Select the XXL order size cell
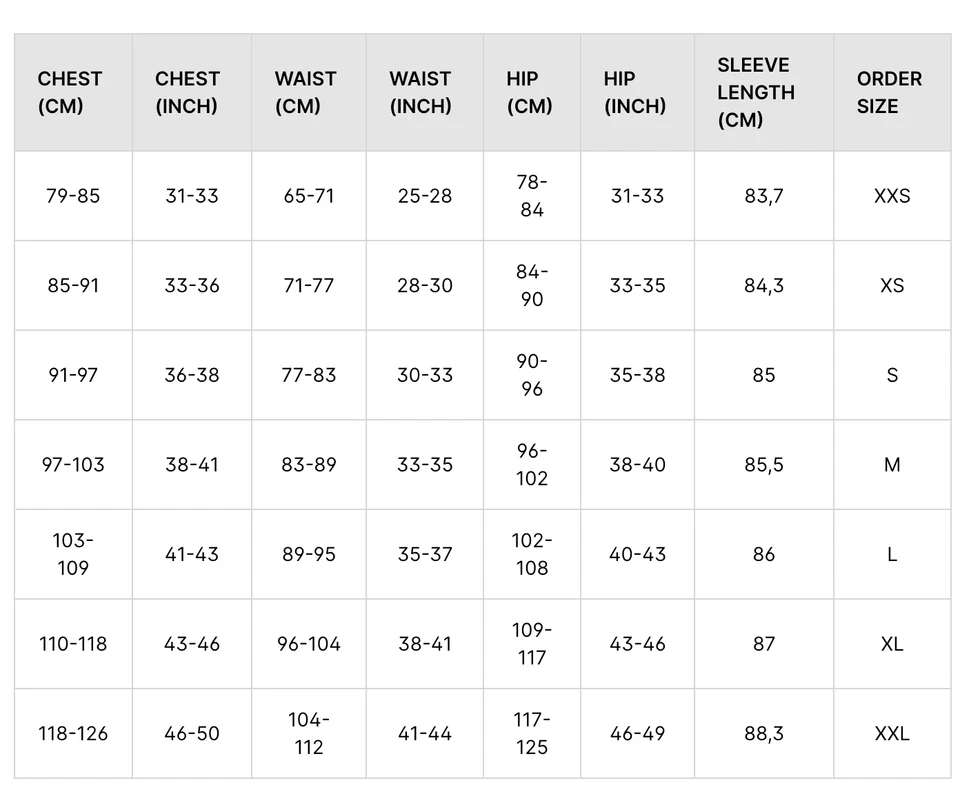960x794 pixels. coord(892,733)
